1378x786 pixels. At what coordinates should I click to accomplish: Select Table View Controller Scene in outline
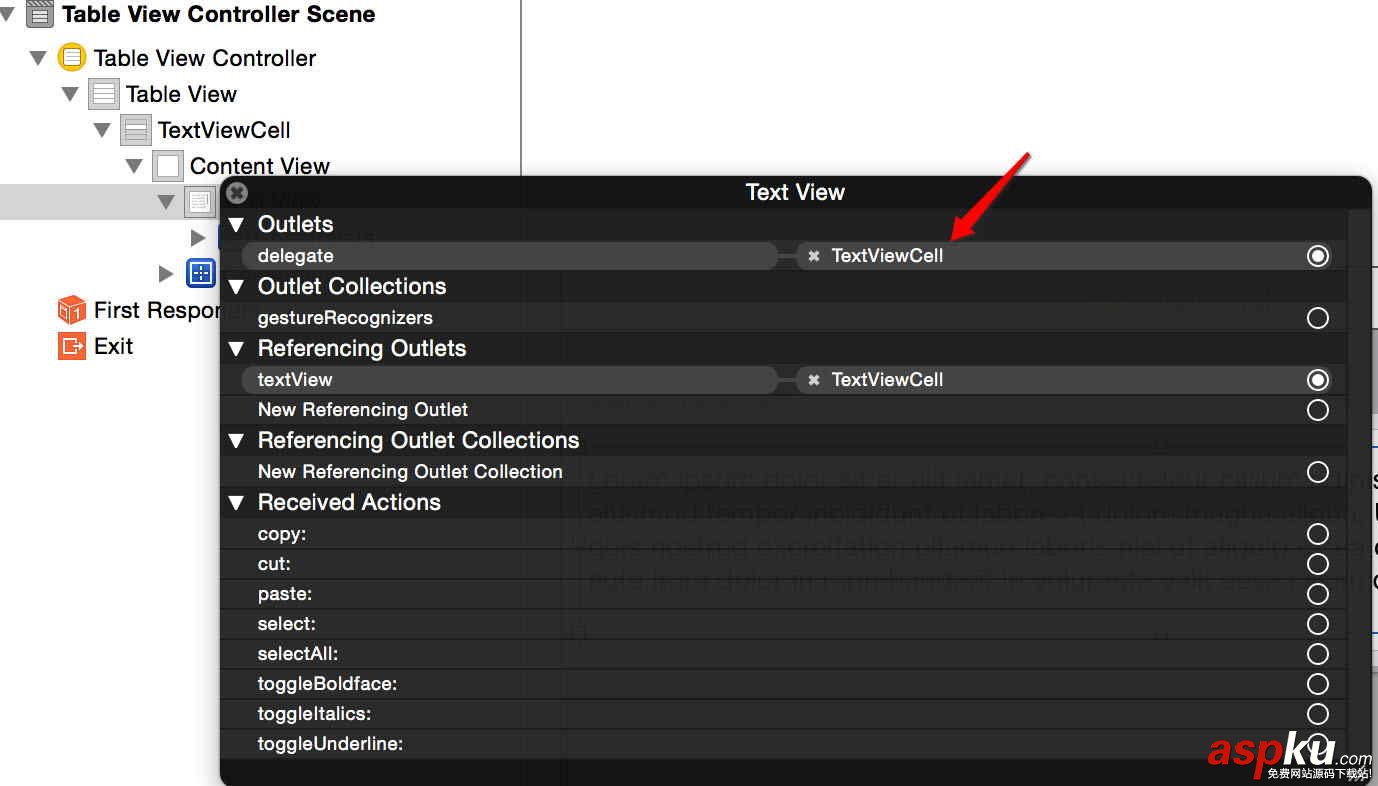point(218,14)
